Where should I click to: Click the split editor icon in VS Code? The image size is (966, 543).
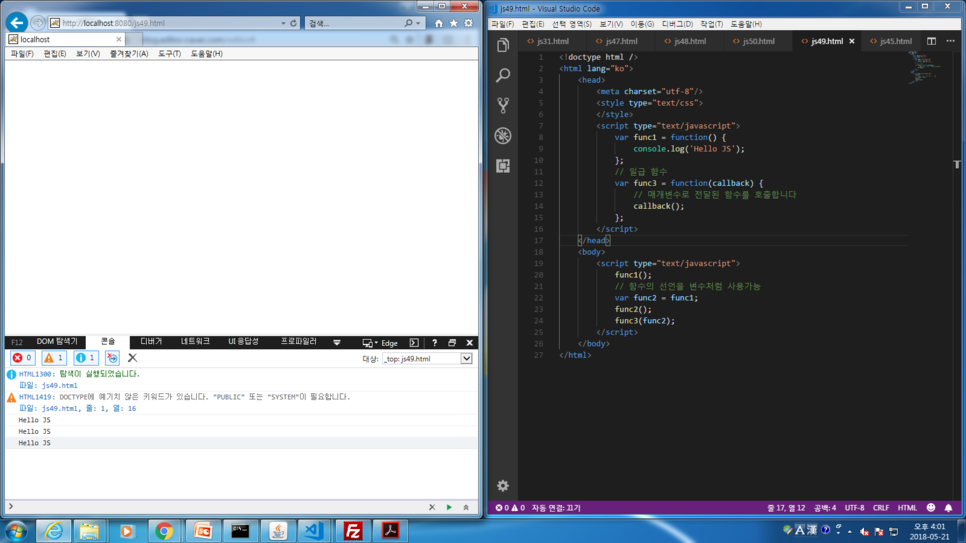click(x=932, y=41)
